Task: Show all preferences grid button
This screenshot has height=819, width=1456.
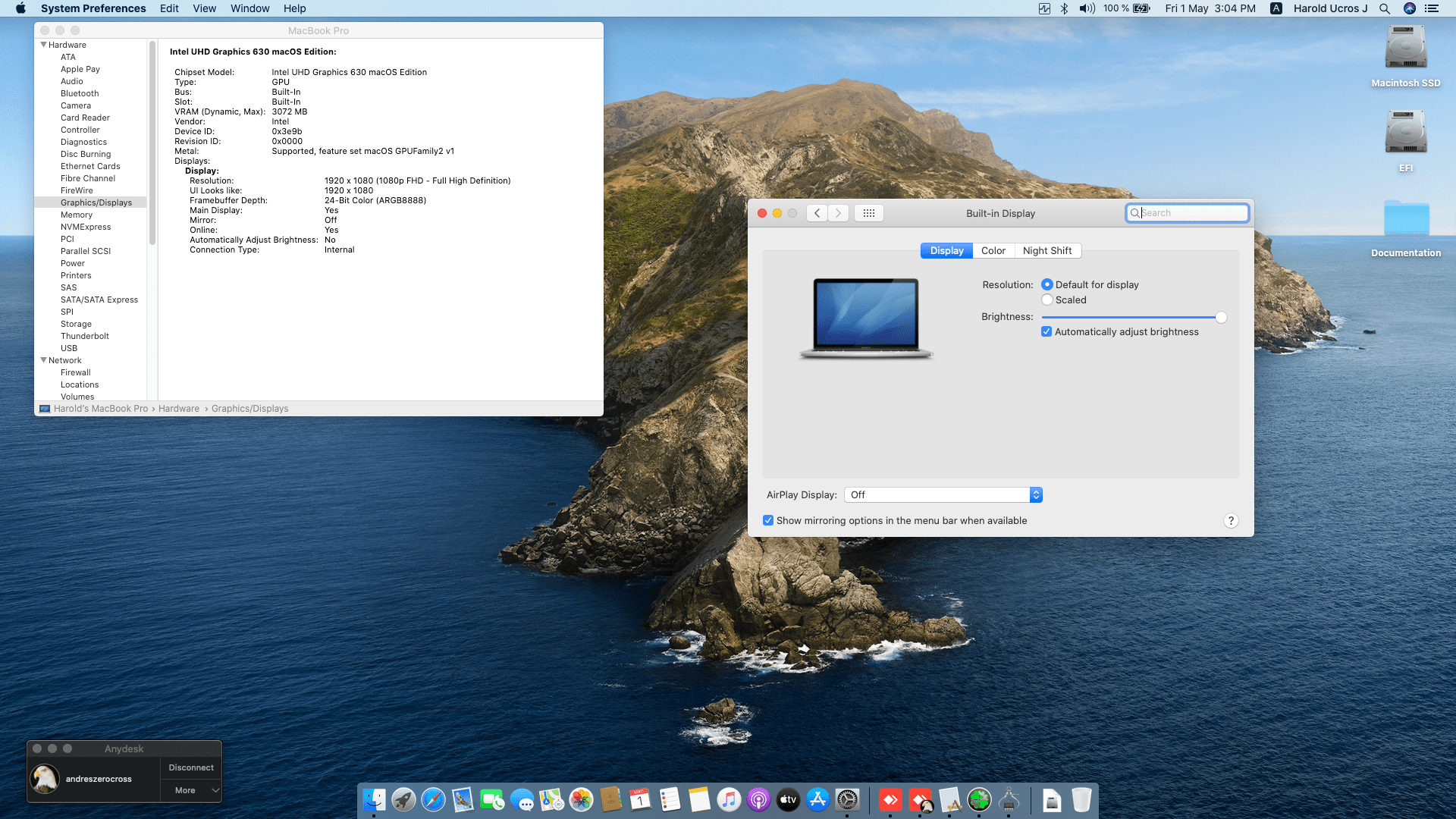Action: (869, 213)
